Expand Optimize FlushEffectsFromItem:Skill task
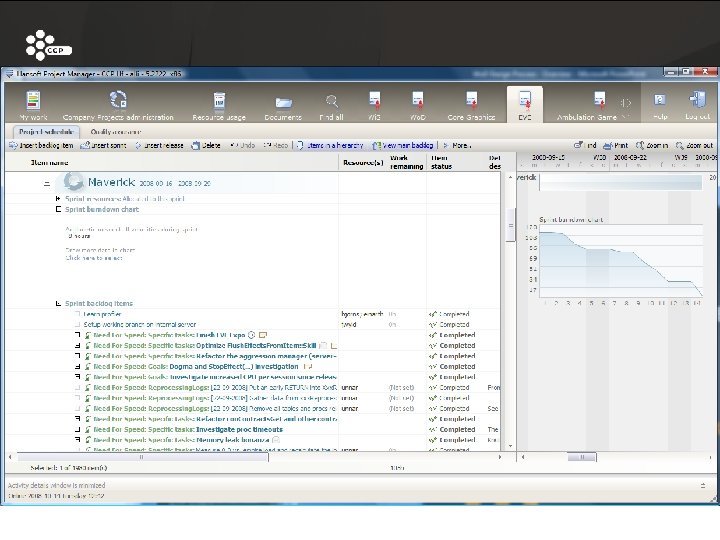Viewport: 720px width, 540px height. pyautogui.click(x=78, y=346)
